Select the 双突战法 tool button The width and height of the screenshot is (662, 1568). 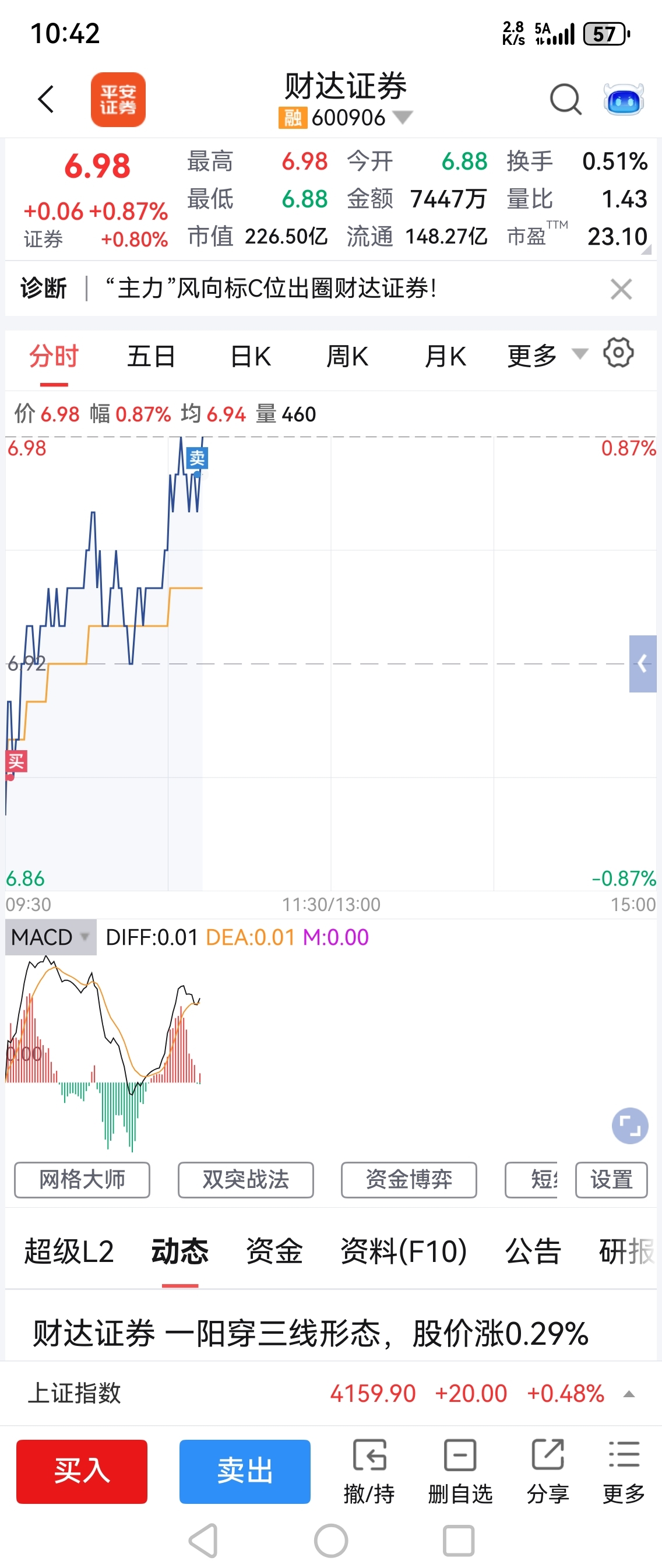coord(246,1180)
